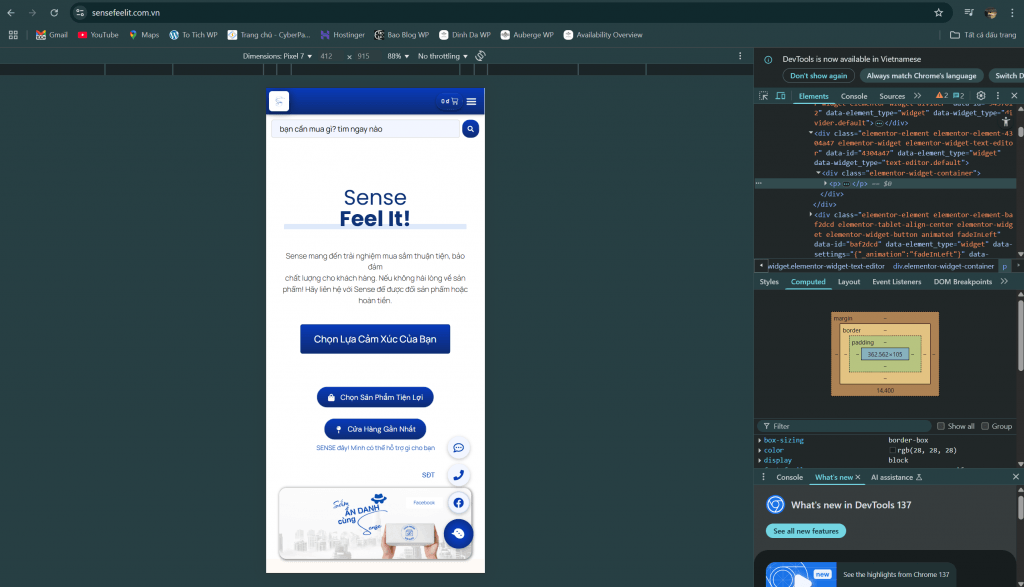
Task: Click the site search input field
Action: [365, 128]
